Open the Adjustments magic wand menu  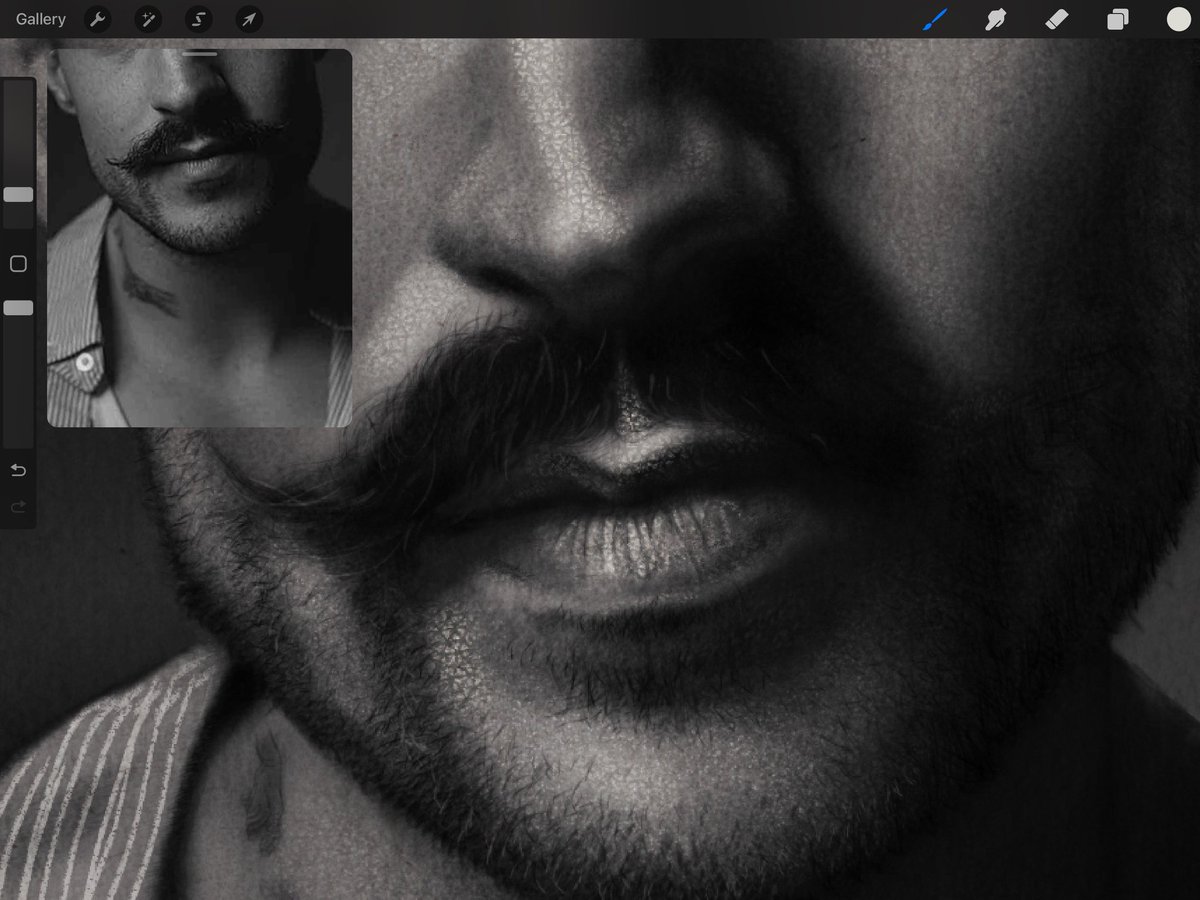click(x=148, y=19)
